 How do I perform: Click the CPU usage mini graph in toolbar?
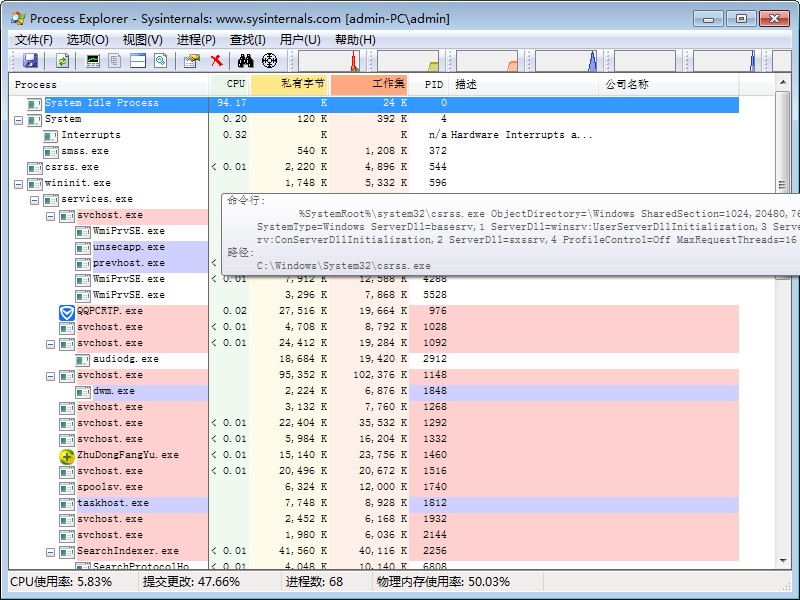[x=330, y=61]
